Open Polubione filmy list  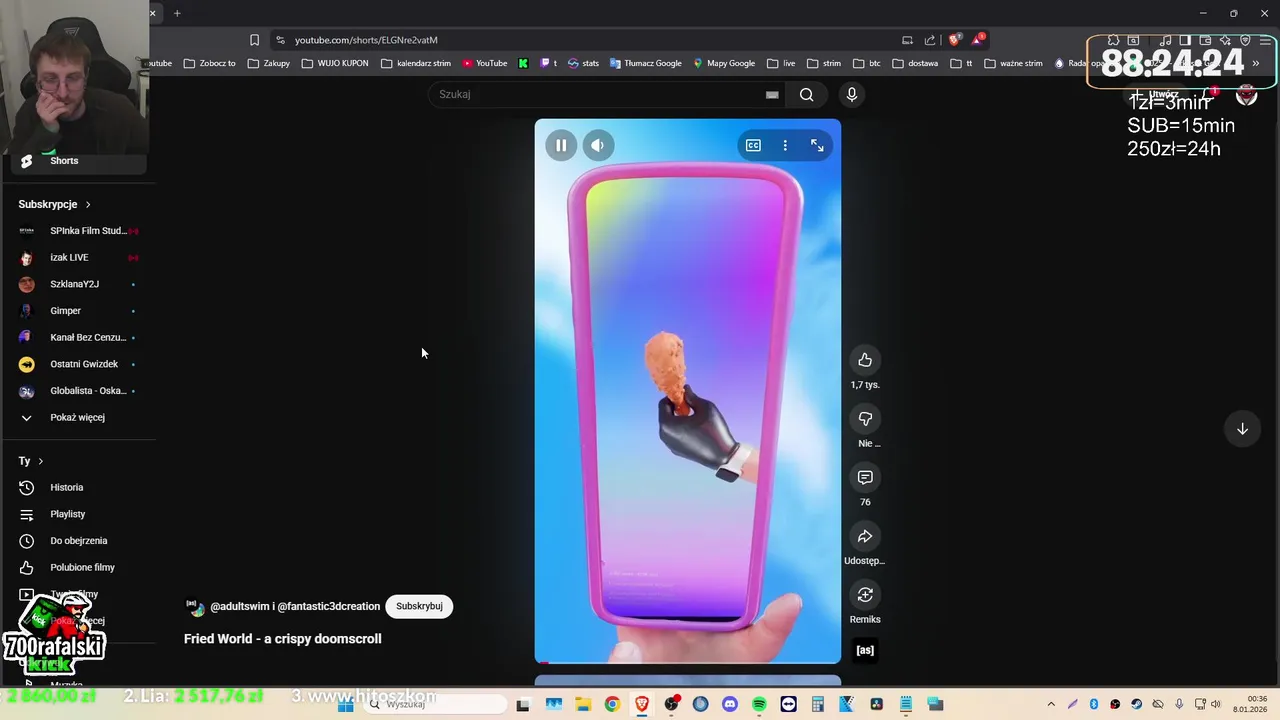78,567
